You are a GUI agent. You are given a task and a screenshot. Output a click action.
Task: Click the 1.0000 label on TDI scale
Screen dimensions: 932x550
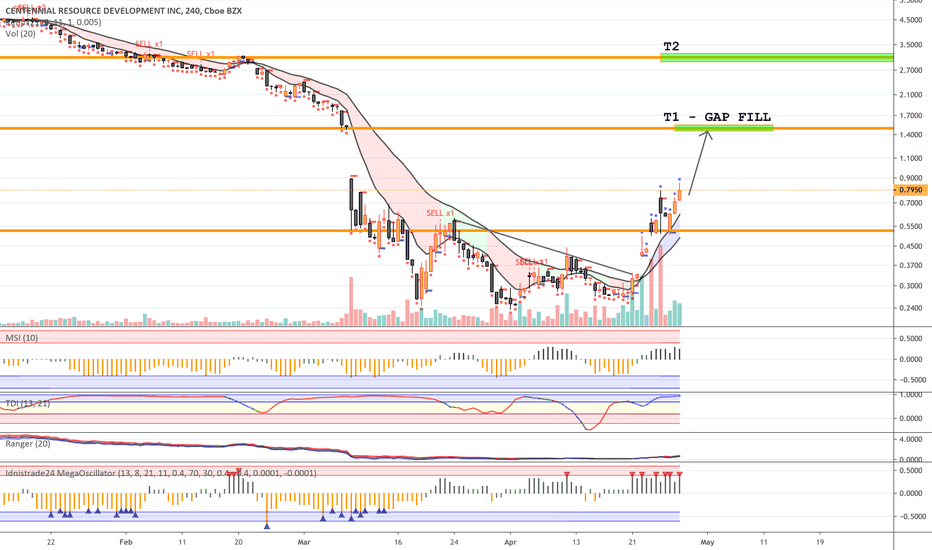click(x=911, y=395)
